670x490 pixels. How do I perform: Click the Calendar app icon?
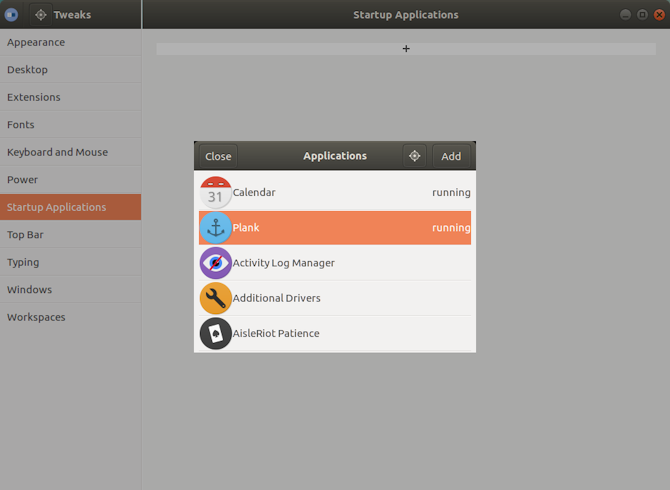click(215, 192)
